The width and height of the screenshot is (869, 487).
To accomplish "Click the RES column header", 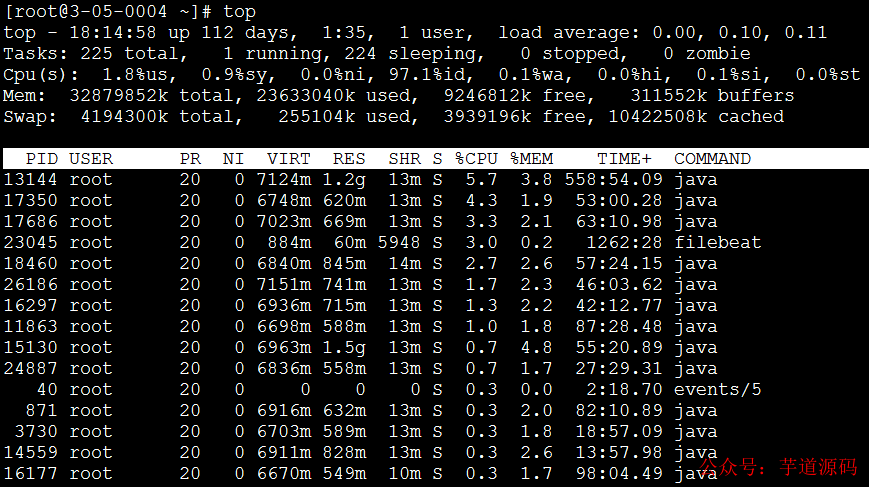I will 349,159.
